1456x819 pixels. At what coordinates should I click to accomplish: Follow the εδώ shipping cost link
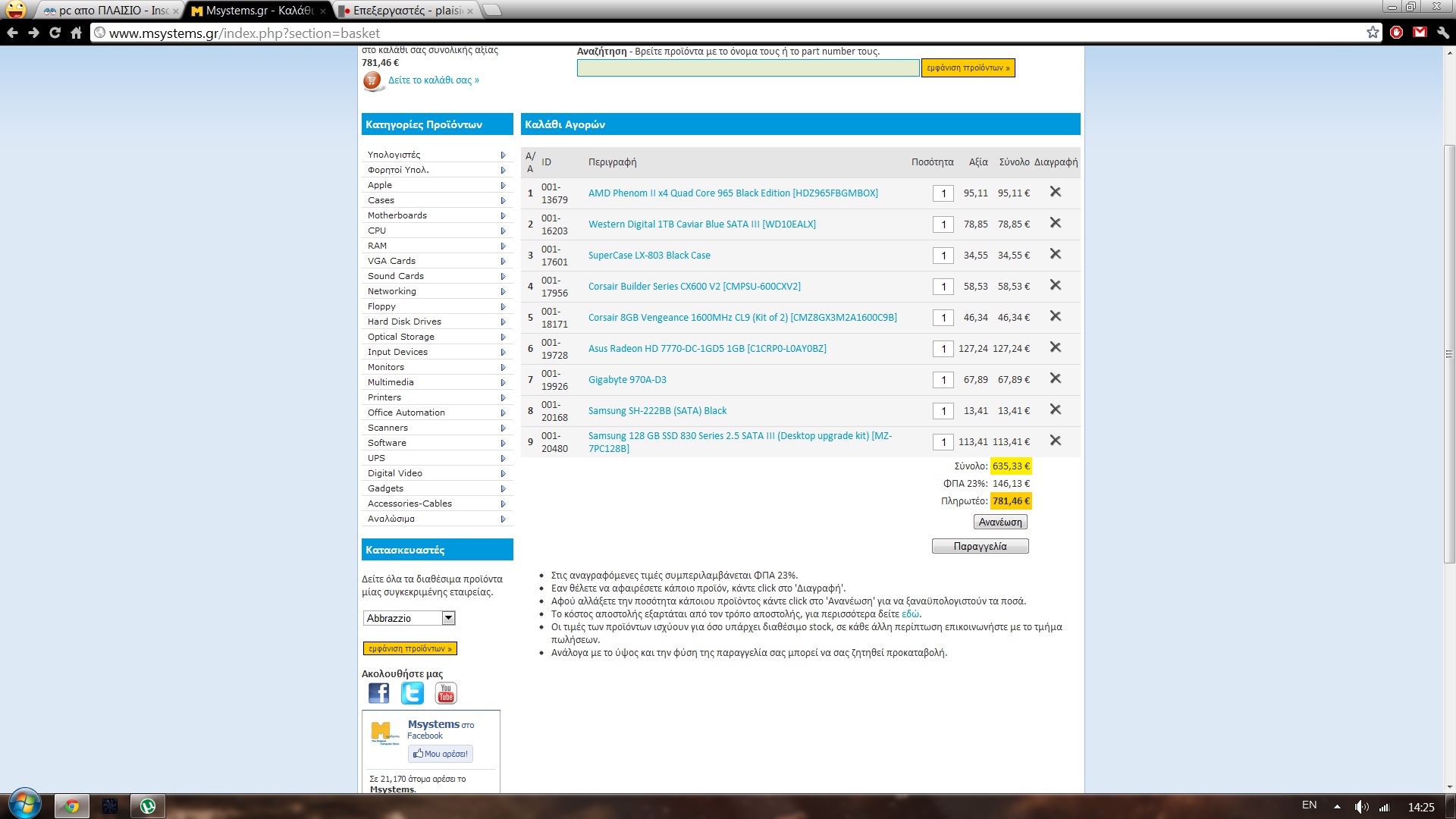pyautogui.click(x=910, y=613)
